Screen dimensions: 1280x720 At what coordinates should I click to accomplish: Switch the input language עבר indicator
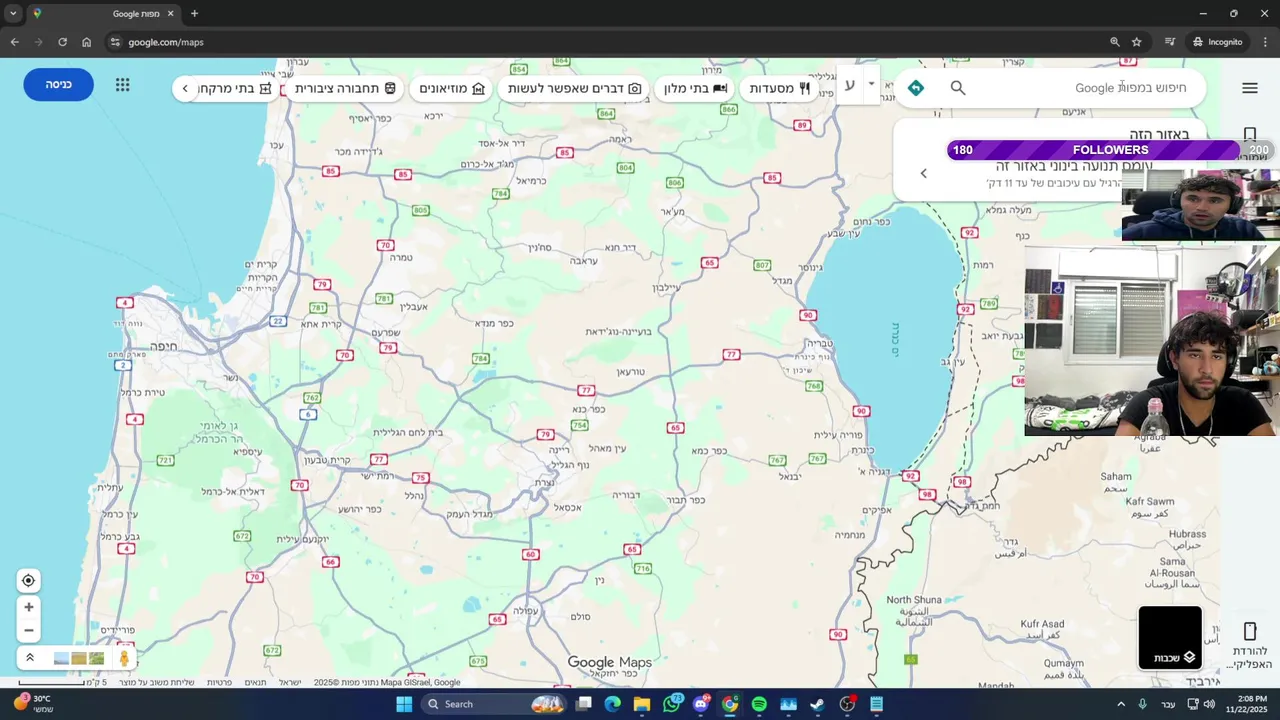tap(1168, 704)
